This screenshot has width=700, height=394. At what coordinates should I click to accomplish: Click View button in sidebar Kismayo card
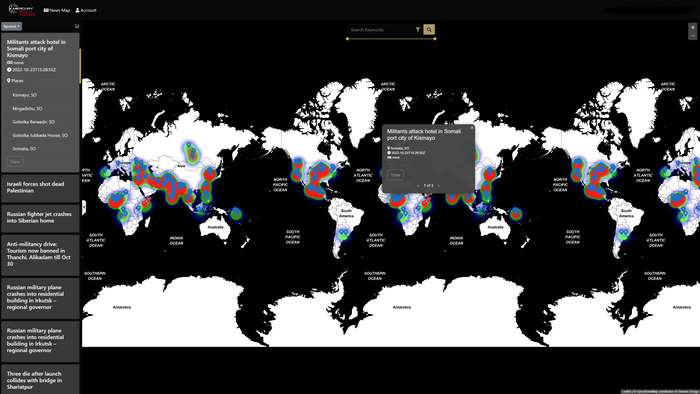(x=15, y=162)
